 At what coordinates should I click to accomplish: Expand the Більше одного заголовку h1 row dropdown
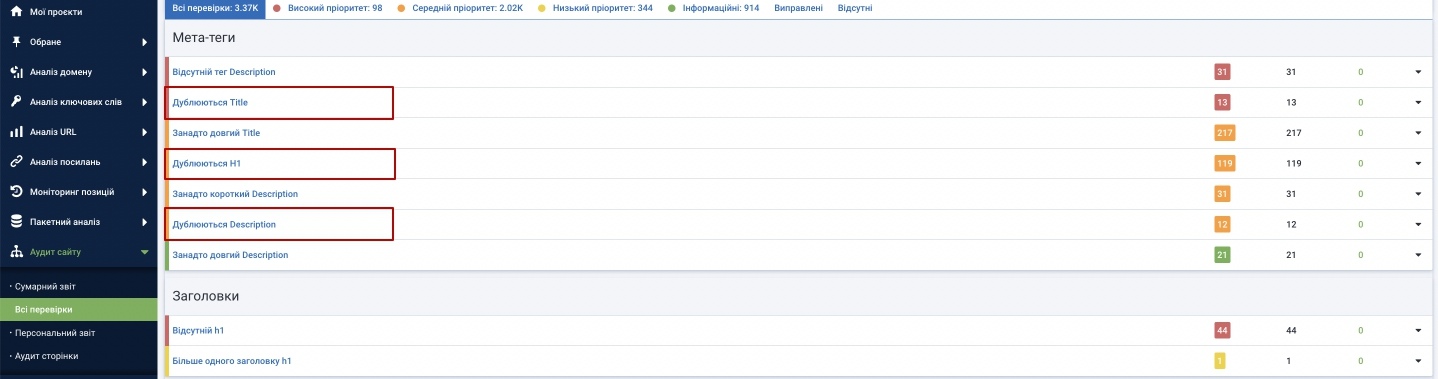coord(1417,361)
